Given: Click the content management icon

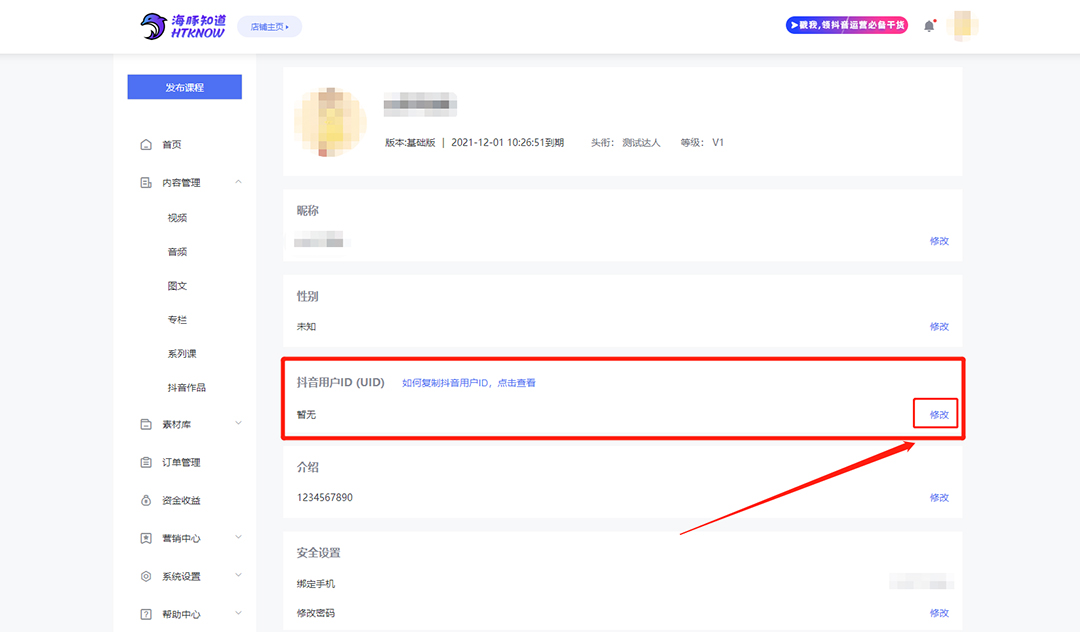Looking at the screenshot, I should (146, 182).
